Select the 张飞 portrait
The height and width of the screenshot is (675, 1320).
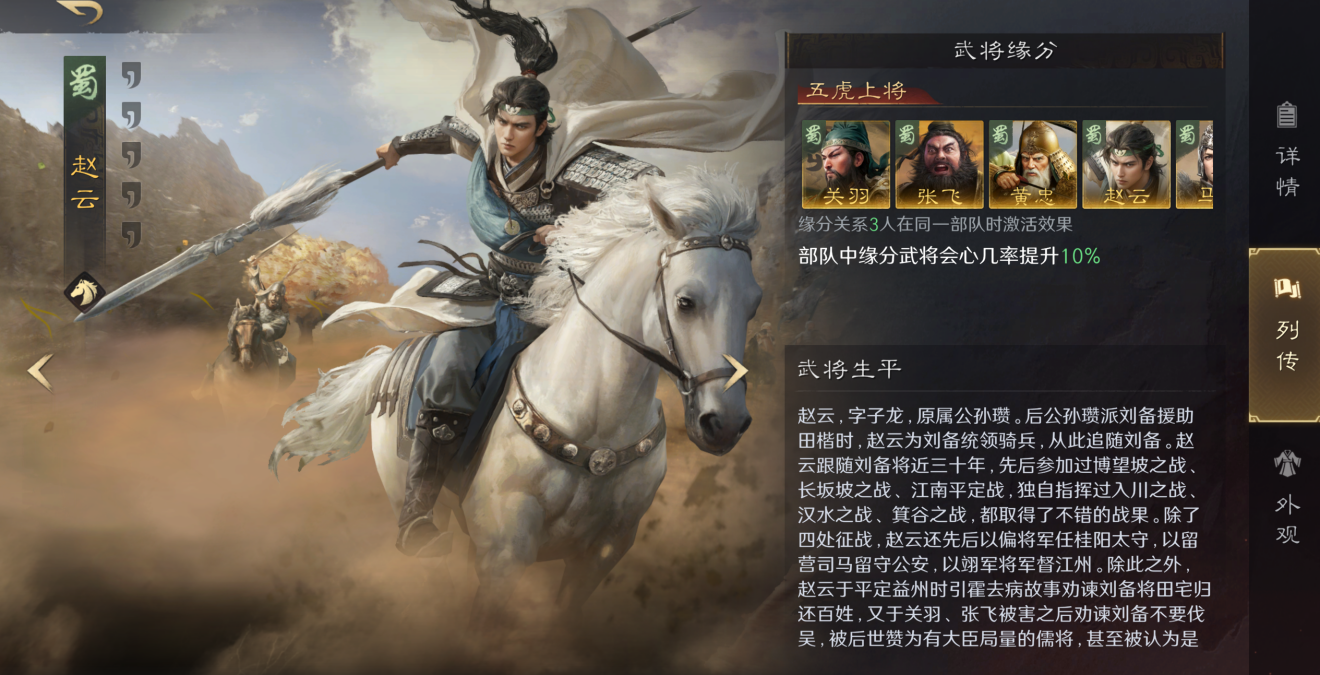[x=939, y=164]
